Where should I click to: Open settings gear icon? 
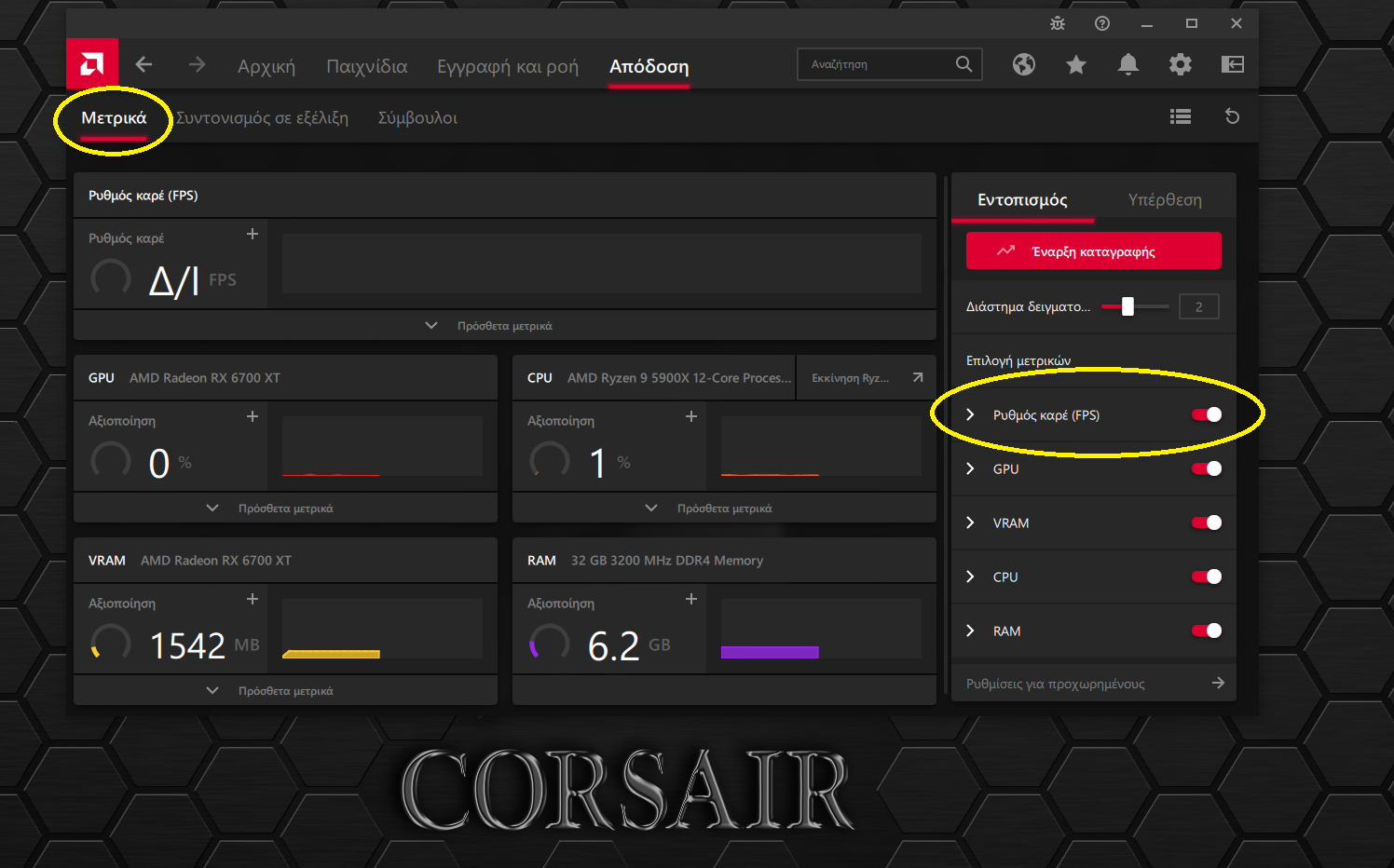(1181, 64)
